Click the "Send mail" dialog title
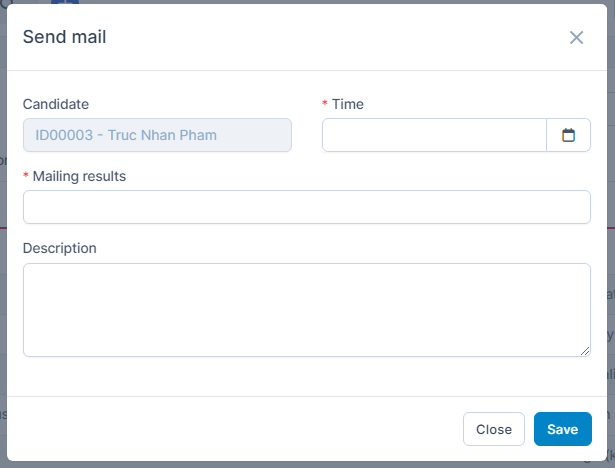Image resolution: width=615 pixels, height=468 pixels. point(65,38)
